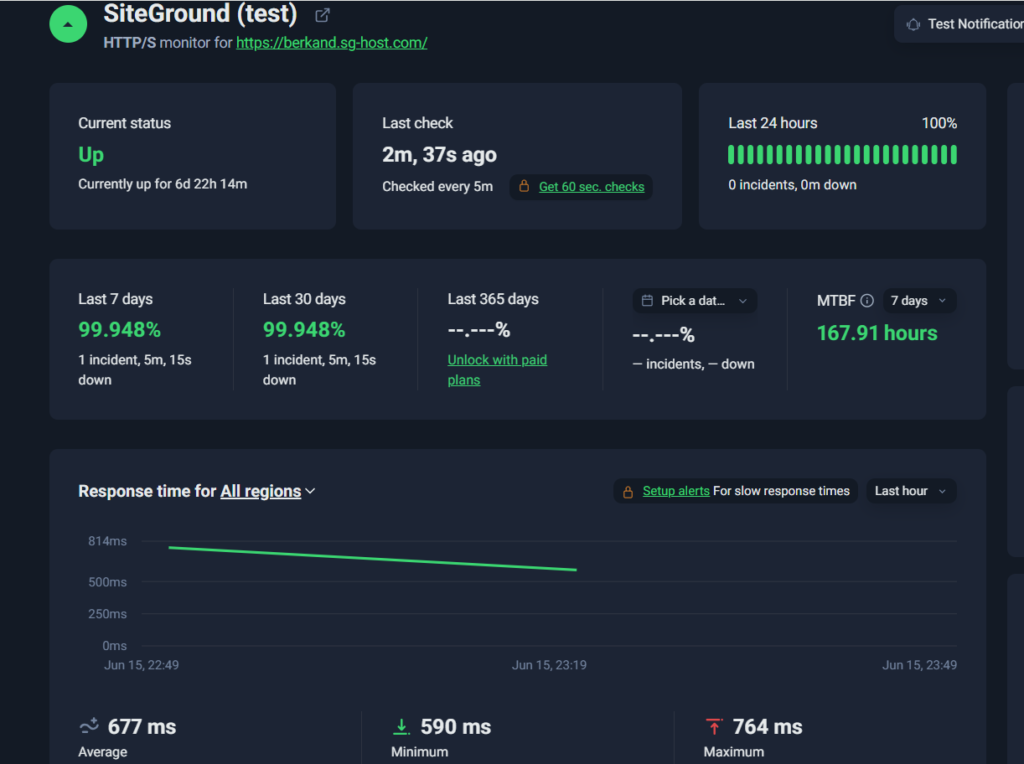Click the 814ms axis label
This screenshot has width=1024, height=764.
pos(108,541)
